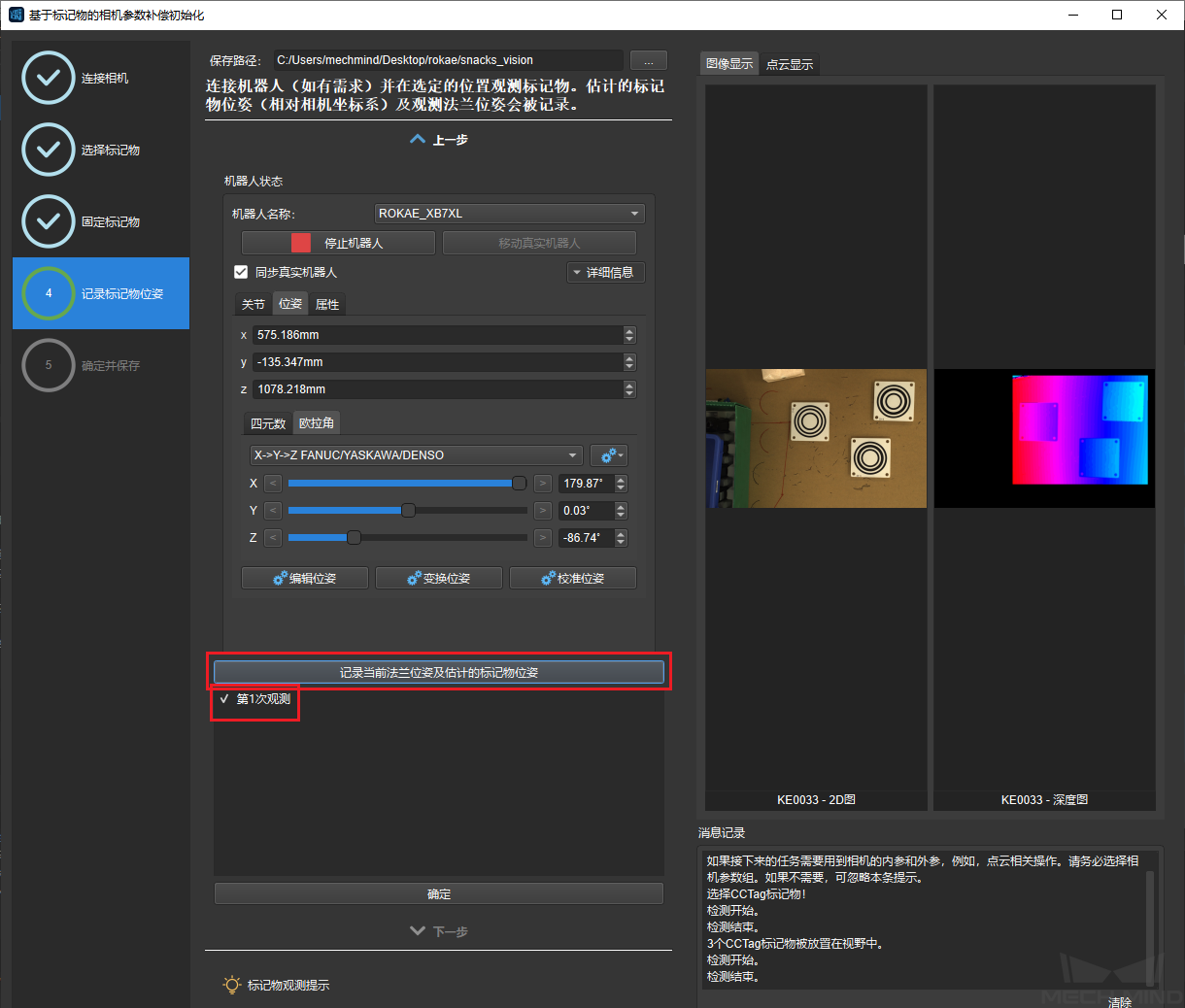Switch to the 点云显示 tab
This screenshot has height=1008, width=1185.
(x=789, y=65)
